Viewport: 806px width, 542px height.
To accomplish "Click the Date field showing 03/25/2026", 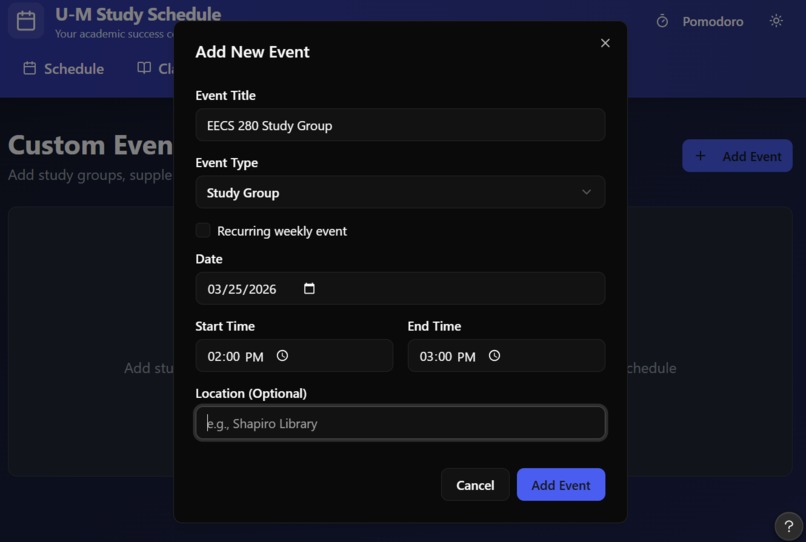I will (400, 288).
